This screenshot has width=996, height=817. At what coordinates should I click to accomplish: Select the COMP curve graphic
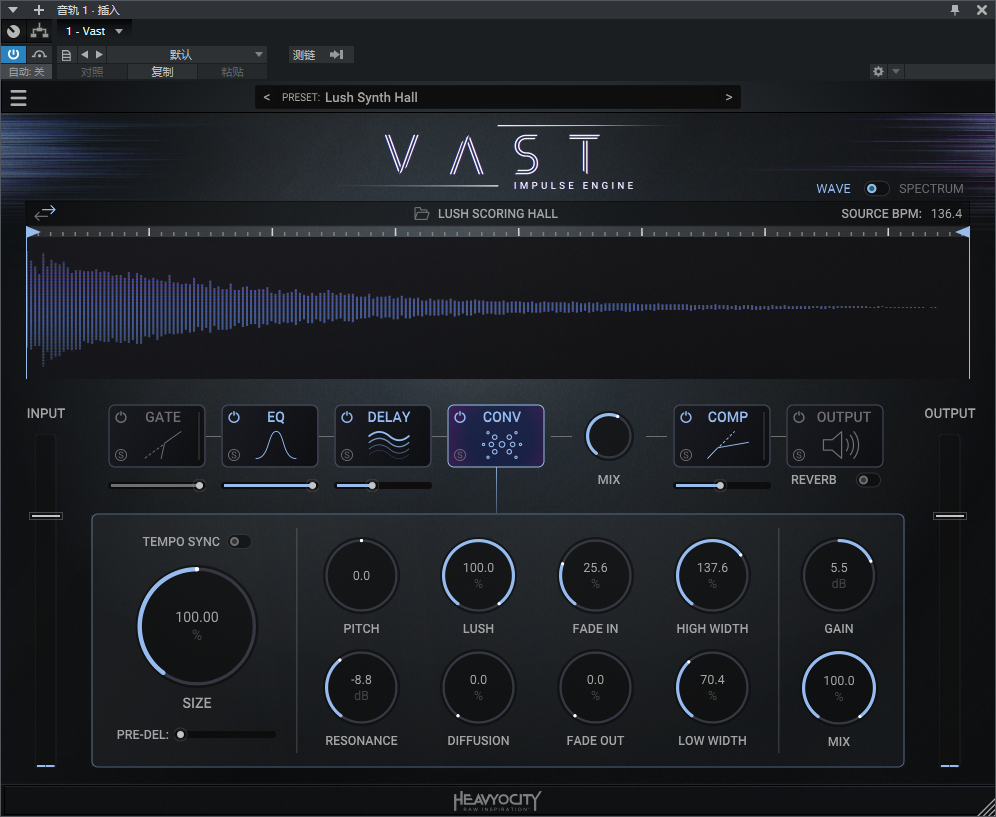coord(728,445)
